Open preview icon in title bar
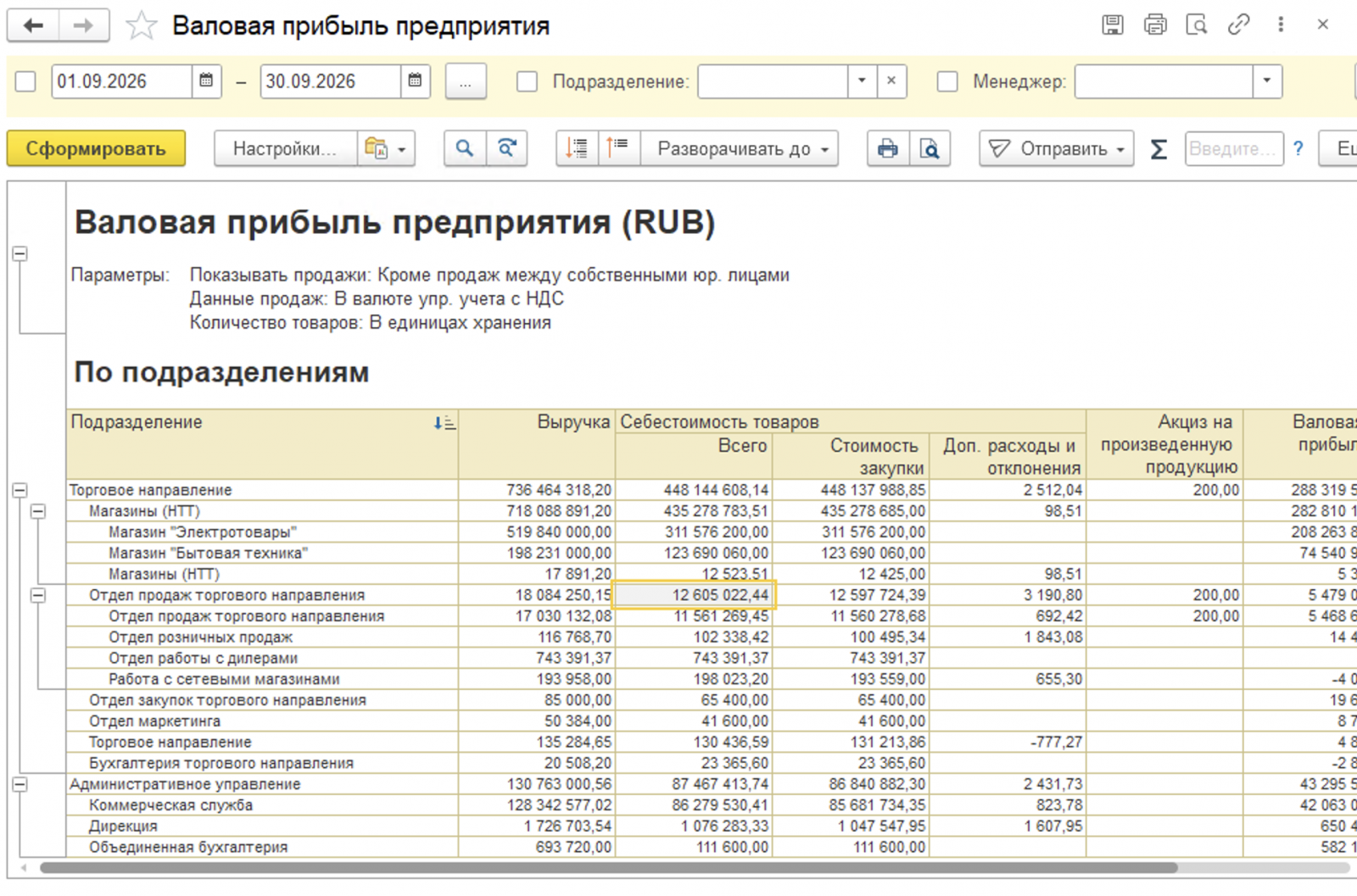 [x=1197, y=25]
